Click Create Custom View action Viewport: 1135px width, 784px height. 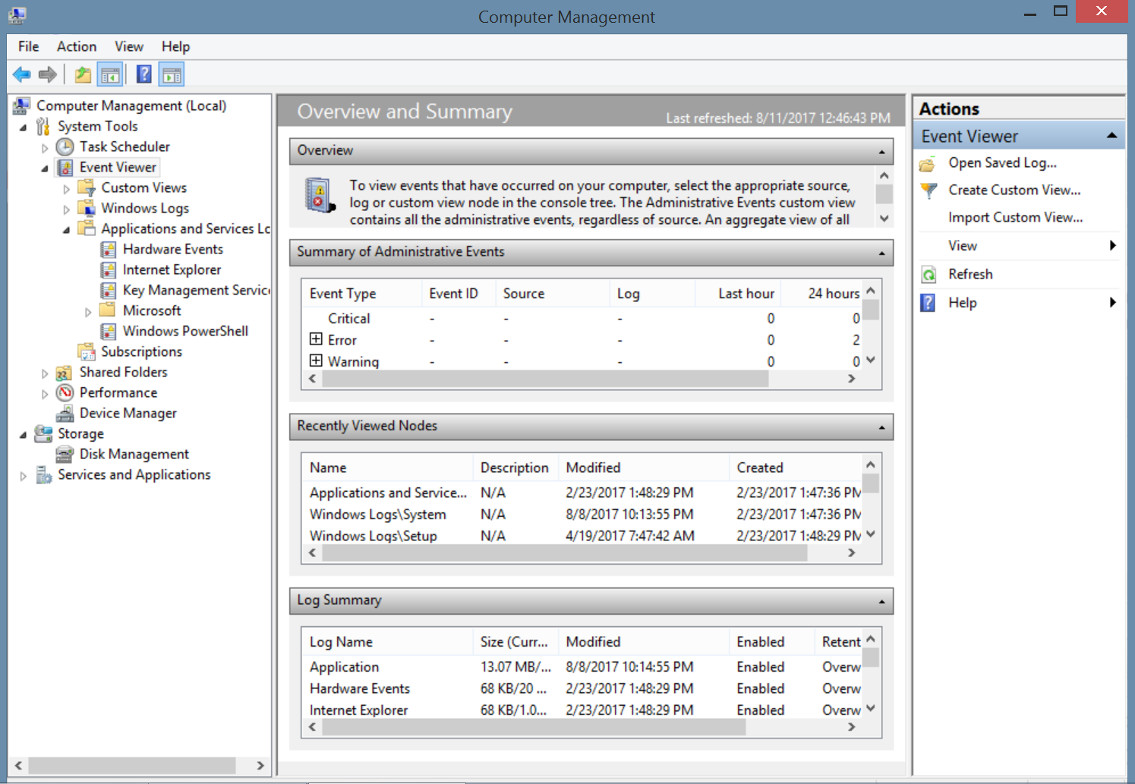(1014, 190)
